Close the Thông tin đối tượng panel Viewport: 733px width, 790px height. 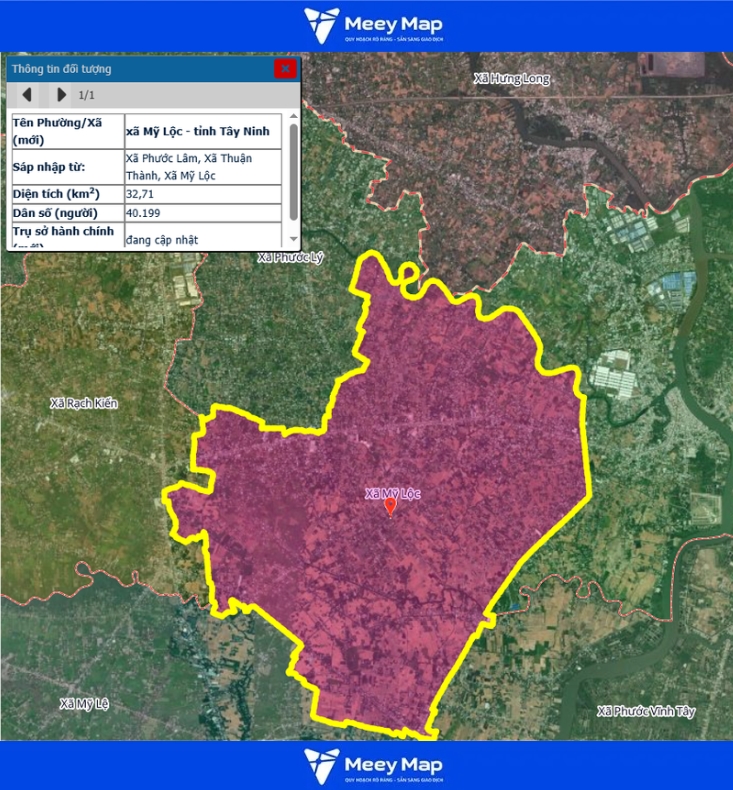pos(285,69)
